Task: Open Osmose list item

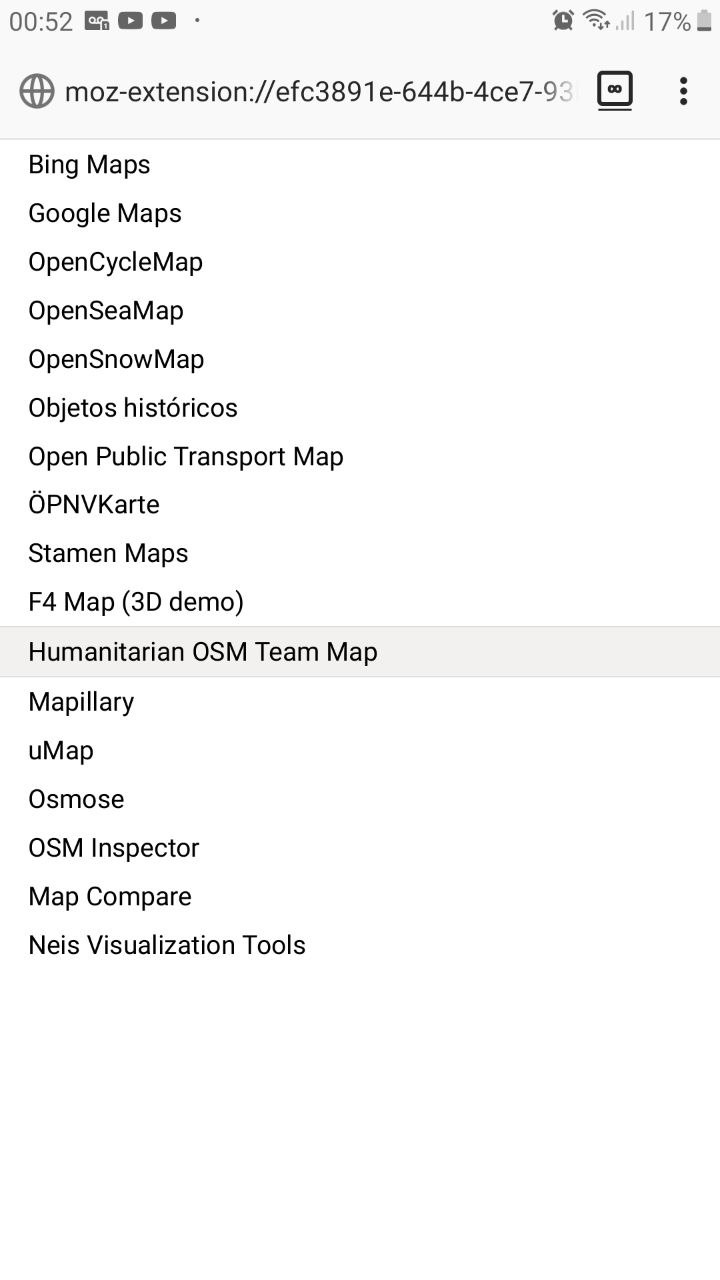Action: pos(360,799)
